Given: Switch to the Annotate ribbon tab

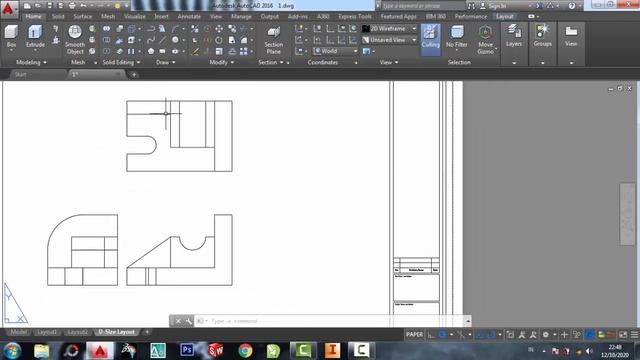Looking at the screenshot, I should pos(189,17).
